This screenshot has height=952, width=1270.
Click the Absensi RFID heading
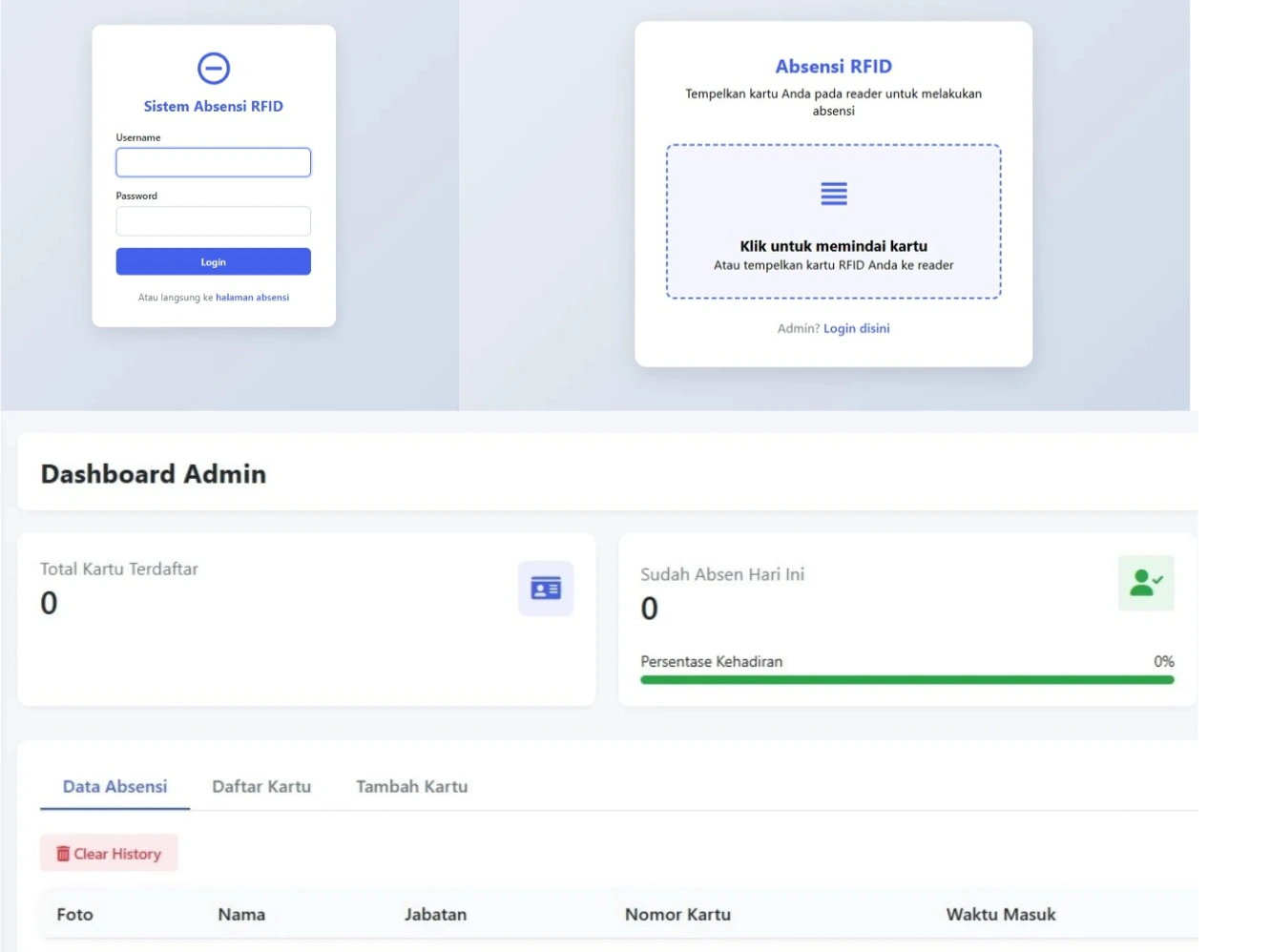[x=834, y=67]
